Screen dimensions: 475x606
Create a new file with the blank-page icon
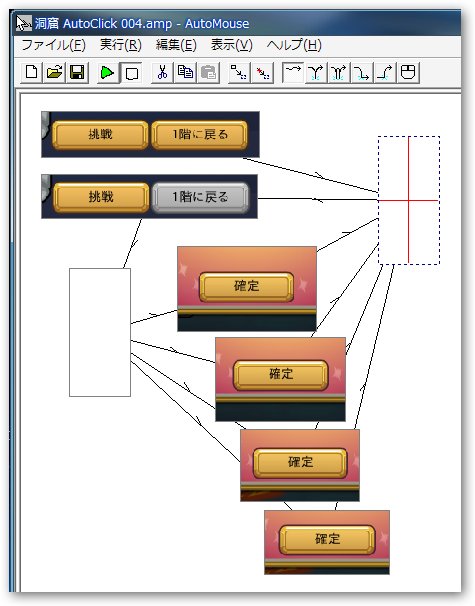pyautogui.click(x=31, y=72)
